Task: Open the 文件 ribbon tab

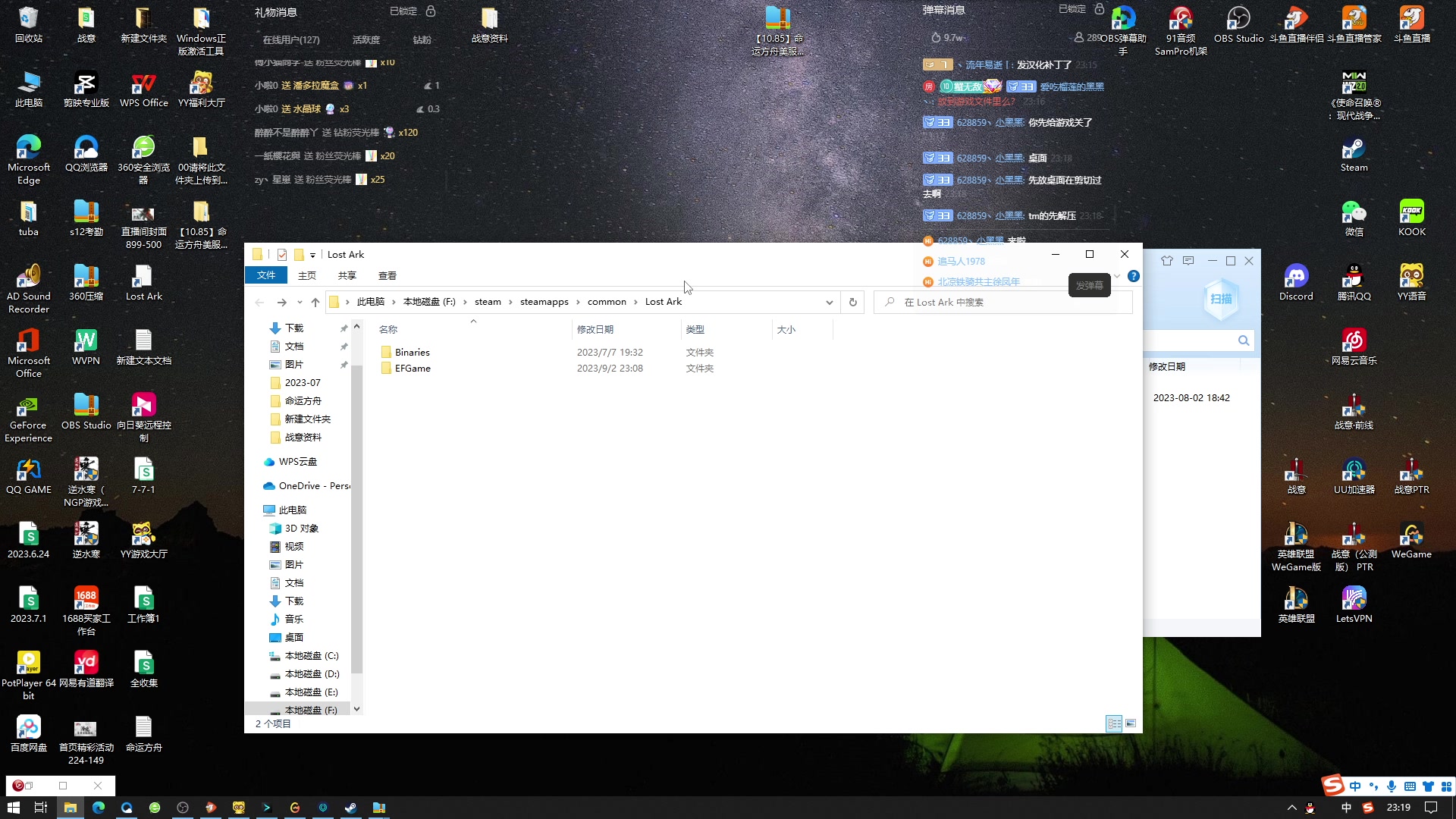Action: [265, 275]
